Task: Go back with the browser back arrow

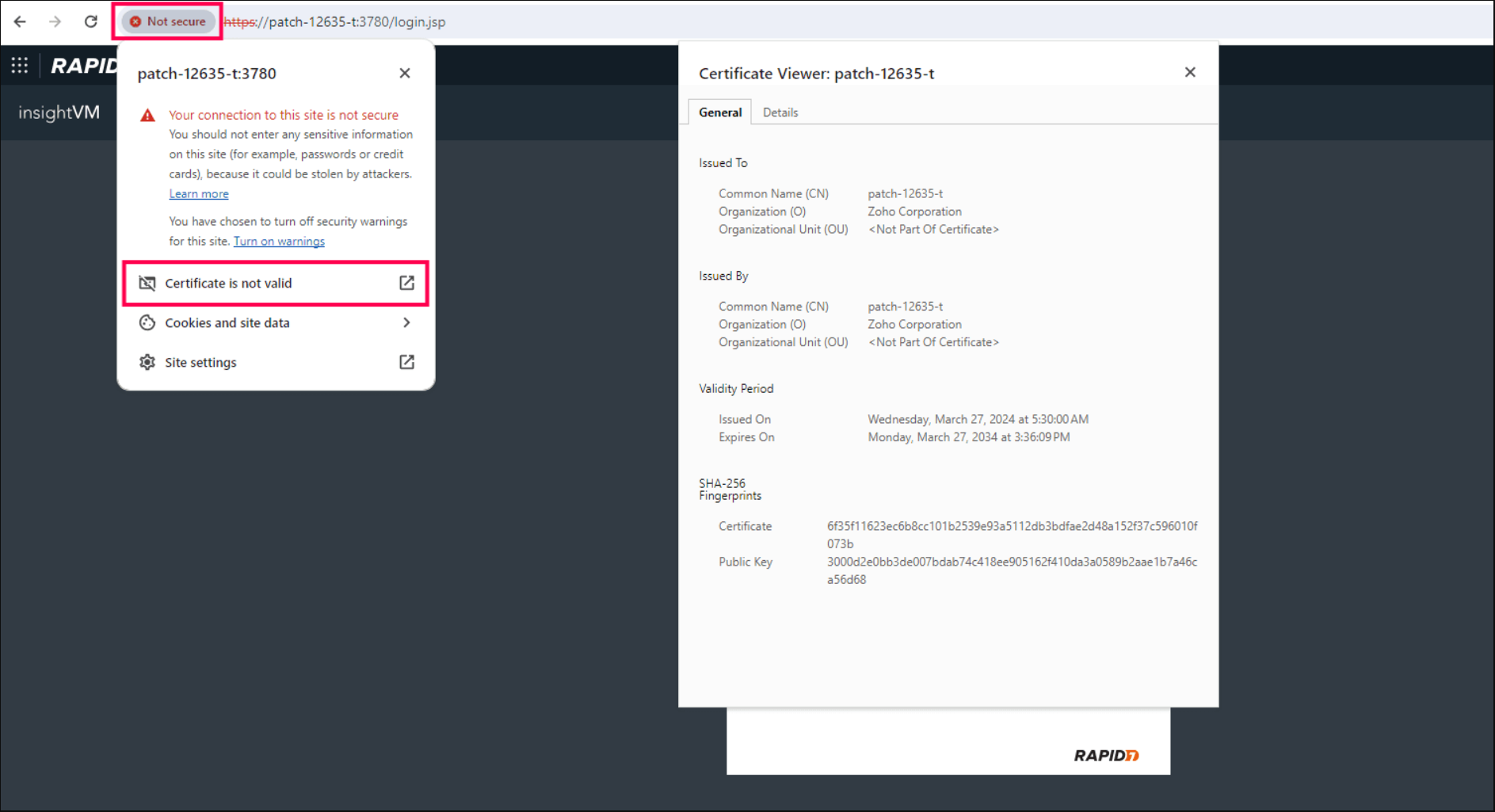Action: point(20,21)
